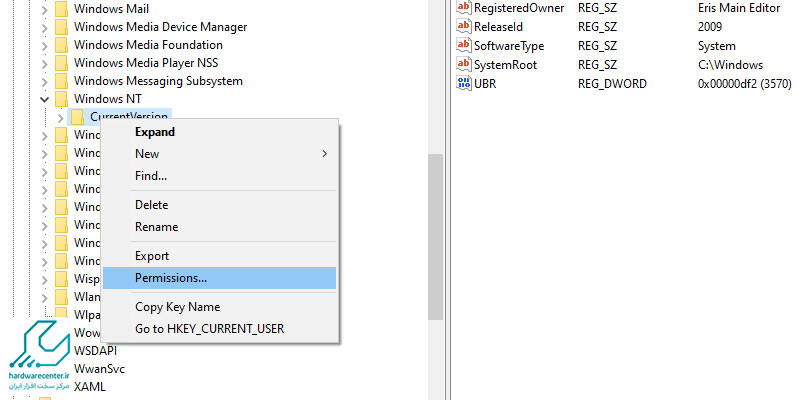Click the Windows Mail folder icon

61,9
